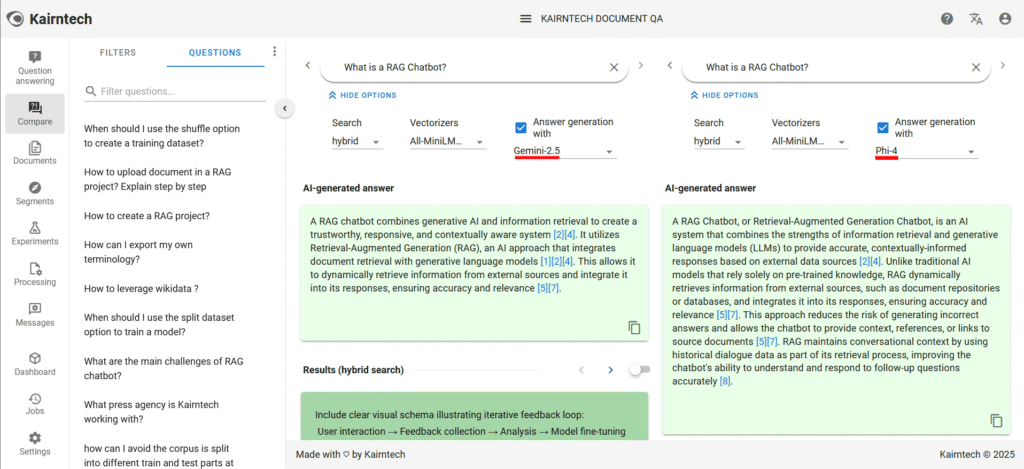The image size is (1024, 469).
Task: Click Hide Options in the left panel
Action: [x=362, y=96]
